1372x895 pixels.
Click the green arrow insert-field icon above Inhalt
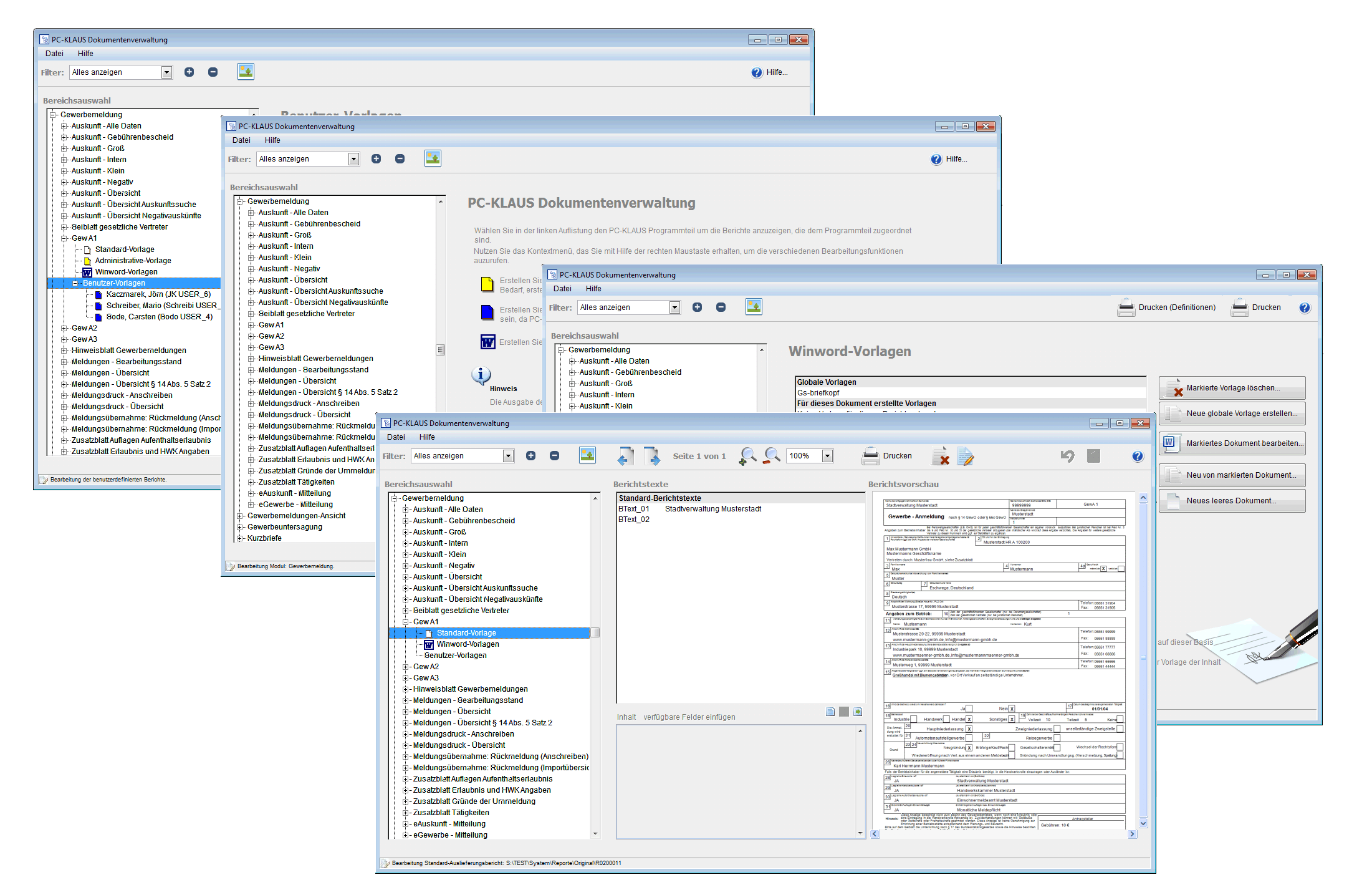[x=858, y=712]
